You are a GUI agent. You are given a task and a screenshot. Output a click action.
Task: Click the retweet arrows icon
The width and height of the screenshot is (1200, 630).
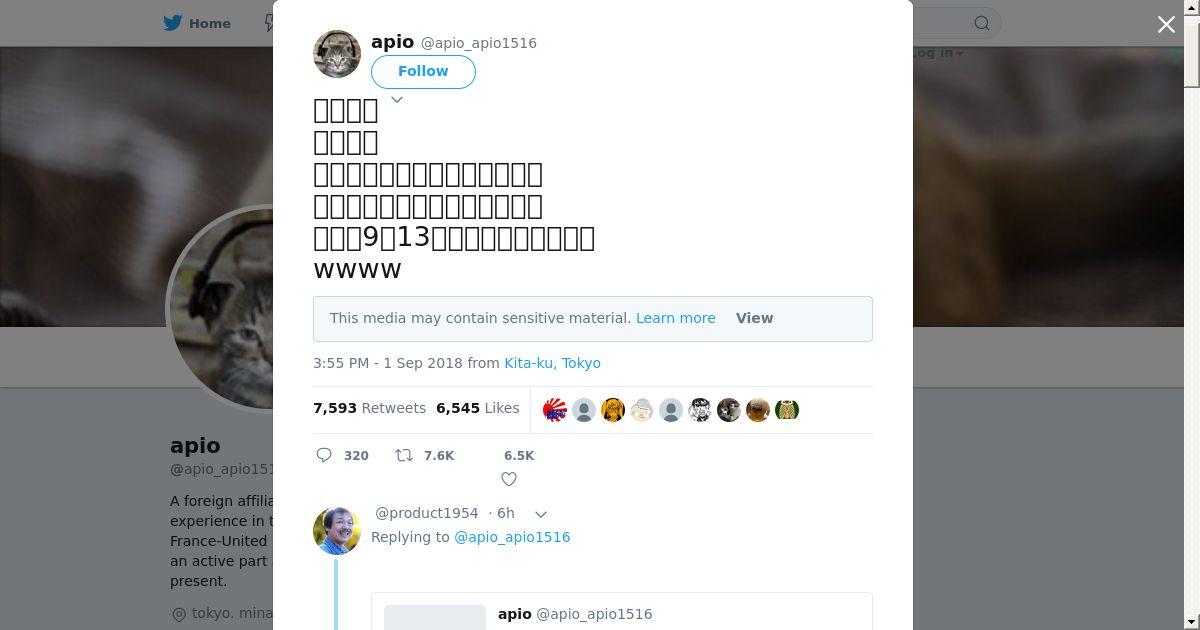click(404, 455)
